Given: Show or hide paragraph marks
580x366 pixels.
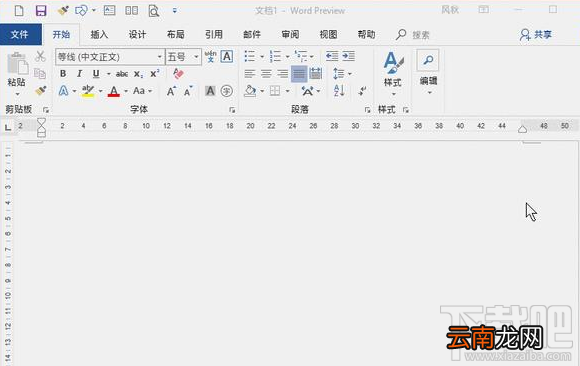Looking at the screenshot, I should pos(362,91).
